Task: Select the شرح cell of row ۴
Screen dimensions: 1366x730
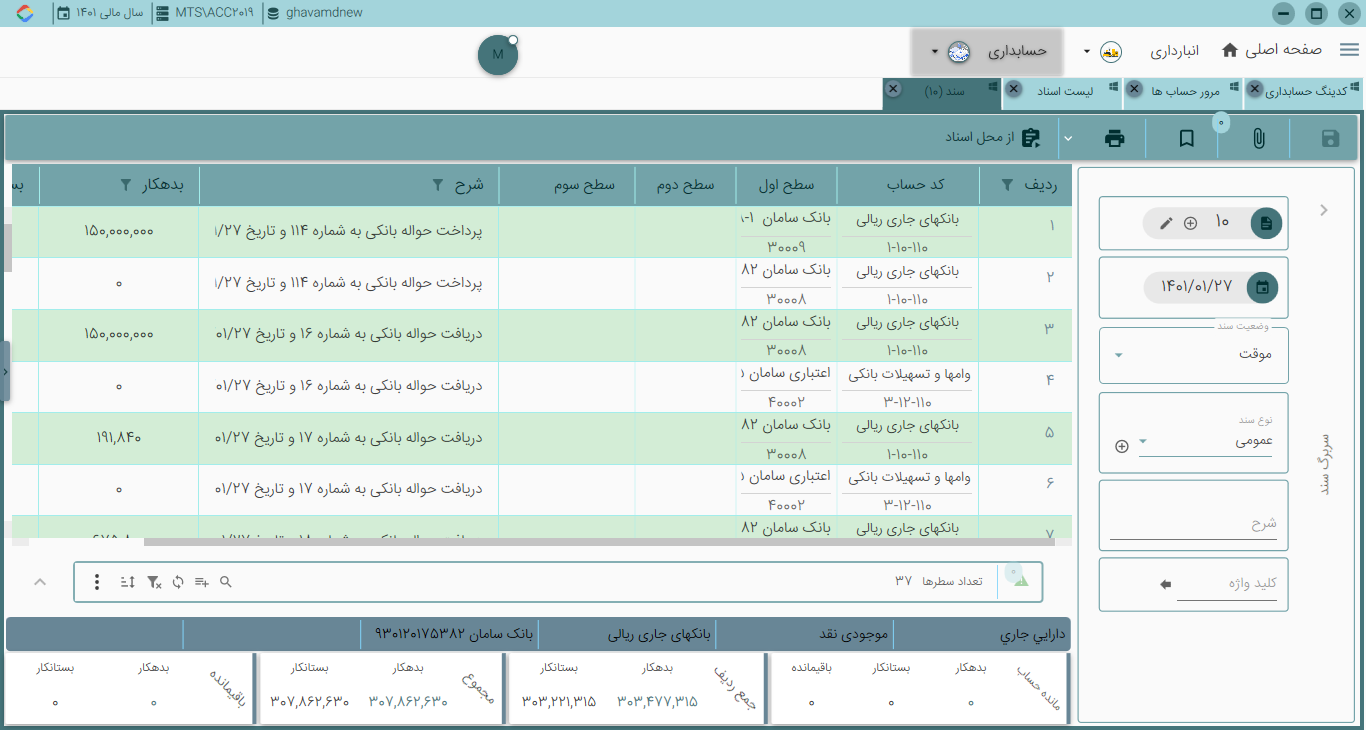Action: [349, 387]
